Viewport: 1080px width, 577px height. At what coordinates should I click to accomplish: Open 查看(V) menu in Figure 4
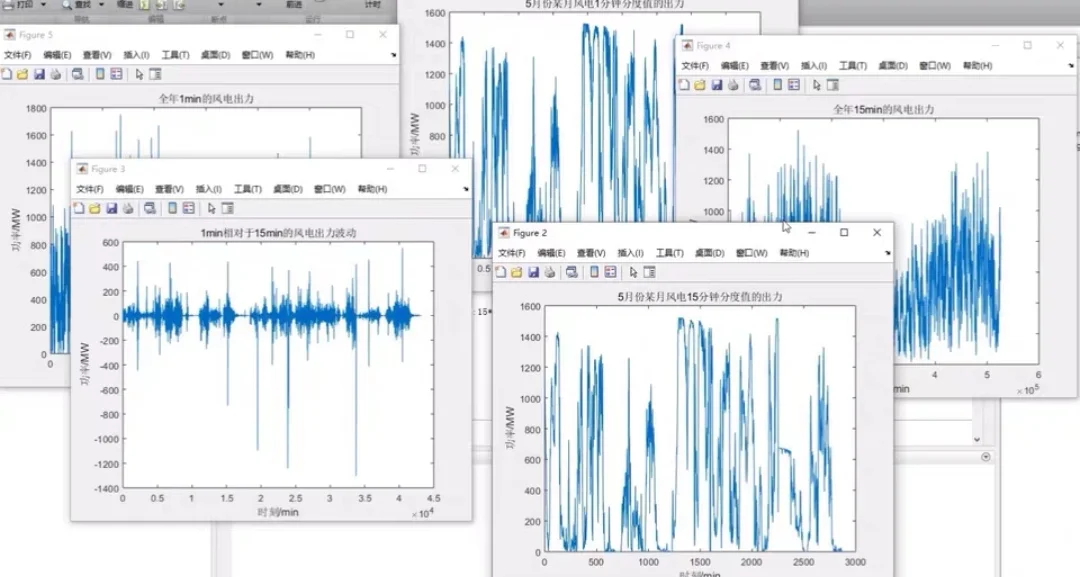click(x=774, y=66)
